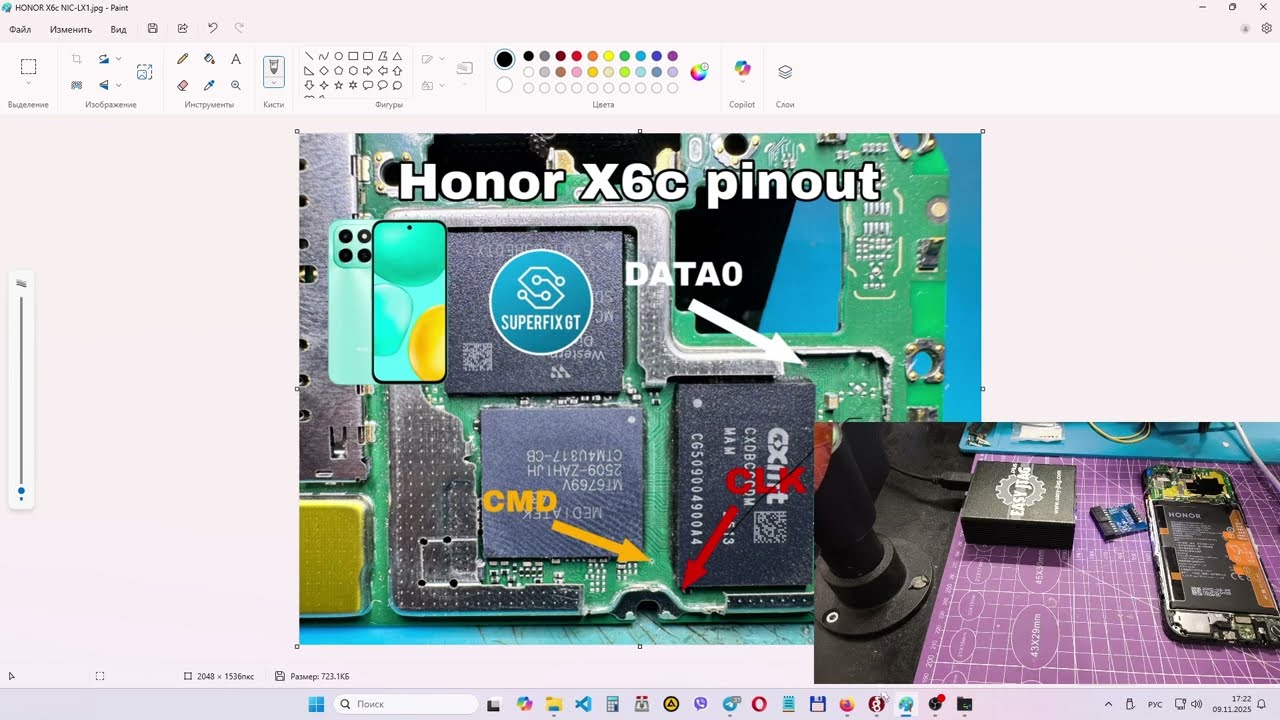
Task: Select Color 1 black circle
Action: [x=505, y=60]
